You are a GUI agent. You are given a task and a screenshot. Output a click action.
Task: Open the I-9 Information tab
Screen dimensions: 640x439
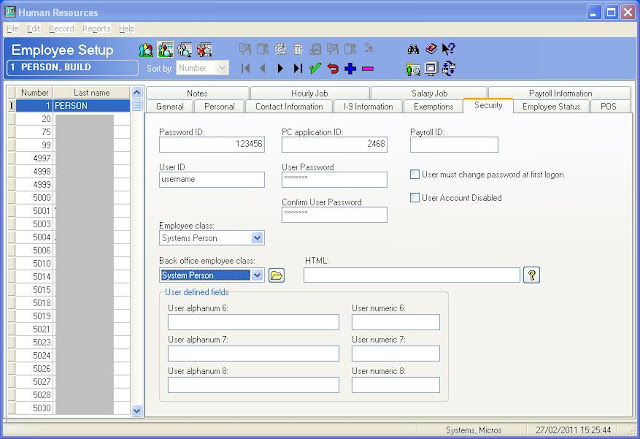[x=368, y=106]
